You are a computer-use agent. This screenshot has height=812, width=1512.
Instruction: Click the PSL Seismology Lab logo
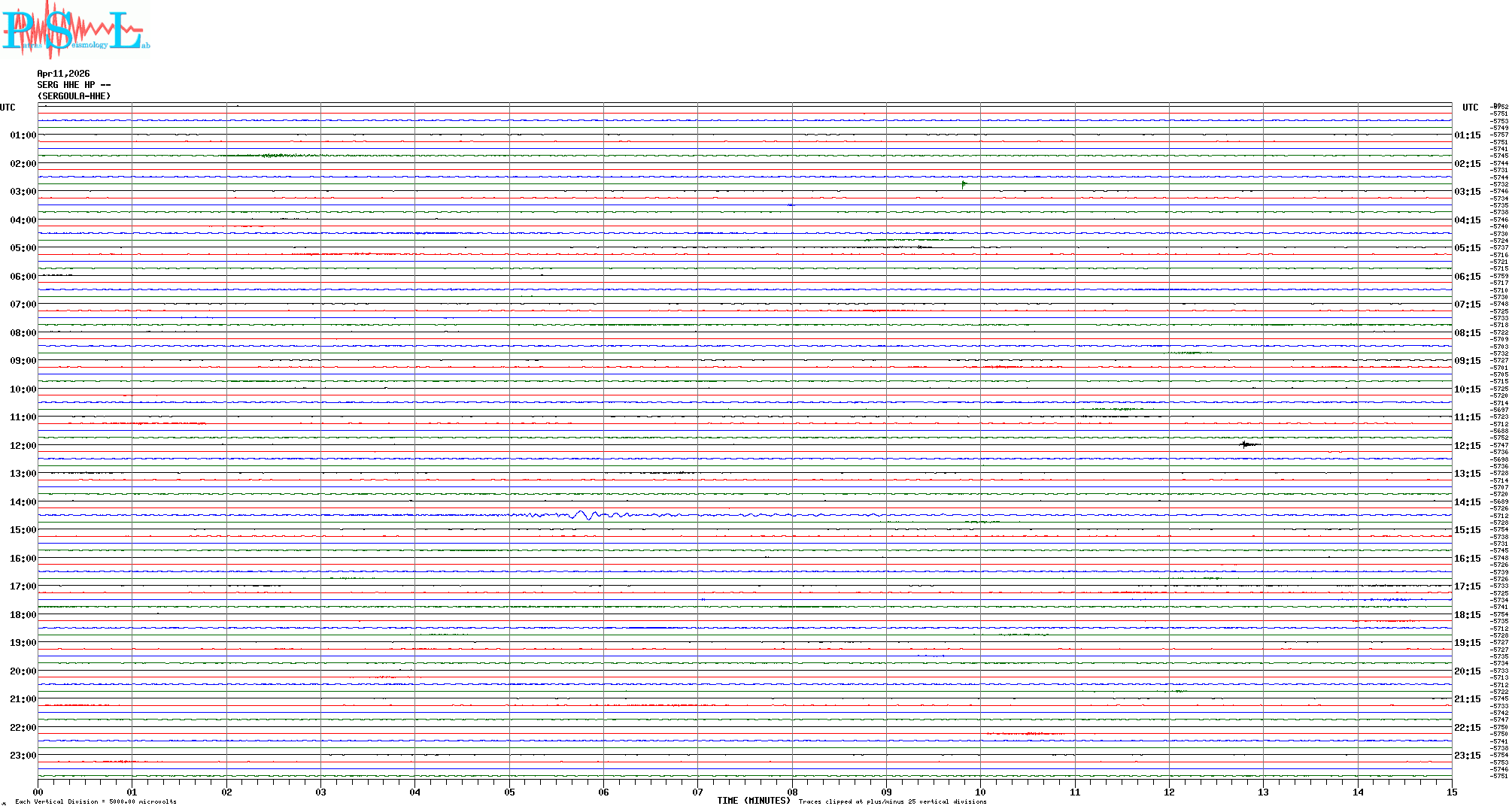click(75, 29)
